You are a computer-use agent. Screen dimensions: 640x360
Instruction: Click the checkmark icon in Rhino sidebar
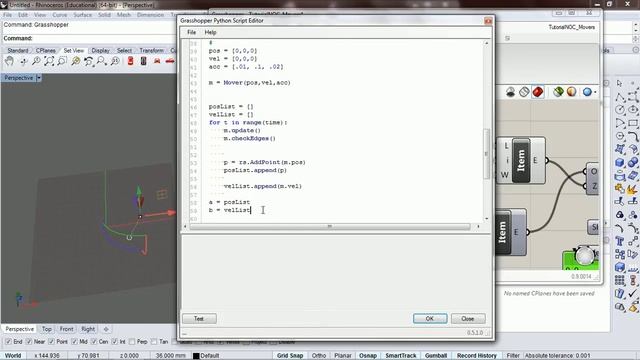click(633, 293)
